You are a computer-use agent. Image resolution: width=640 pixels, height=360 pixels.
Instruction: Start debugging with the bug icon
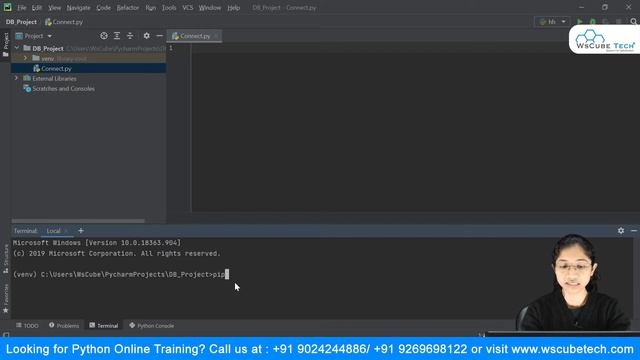pos(593,22)
